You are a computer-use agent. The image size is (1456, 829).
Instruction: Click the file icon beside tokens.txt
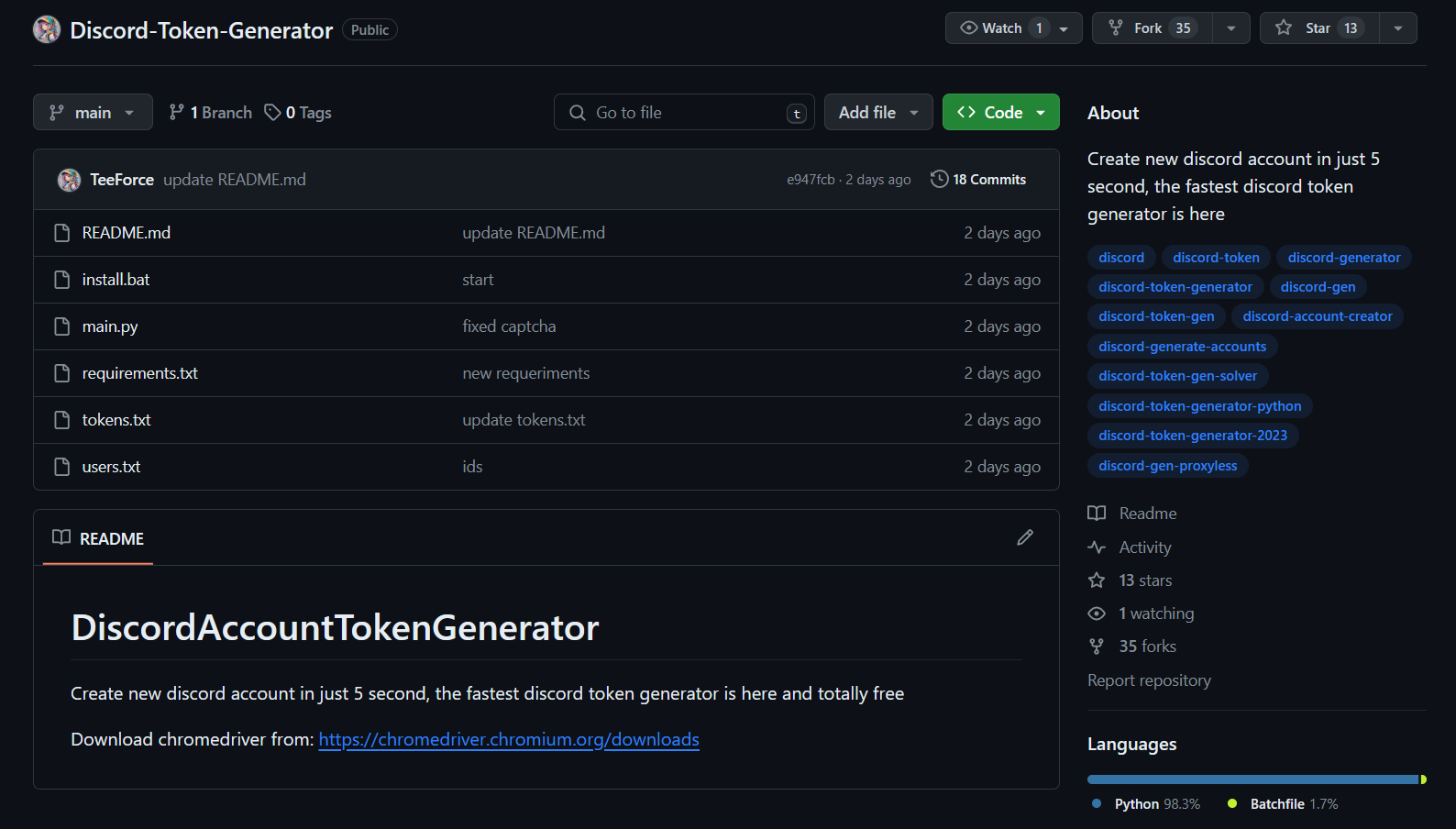pyautogui.click(x=61, y=420)
